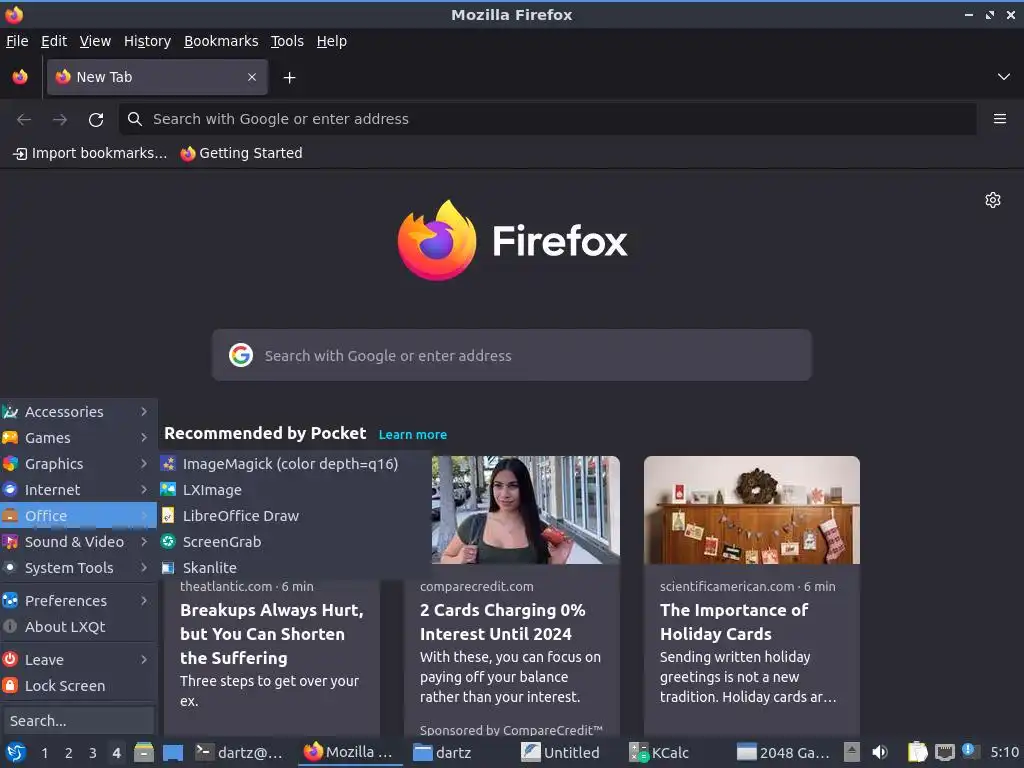Expand the Leave submenu
This screenshot has height=768, width=1024.
click(78, 660)
